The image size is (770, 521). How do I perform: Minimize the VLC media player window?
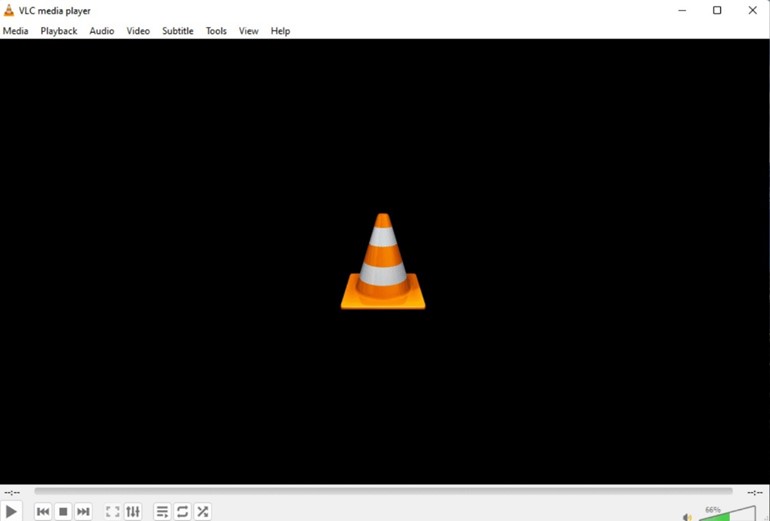[x=682, y=10]
